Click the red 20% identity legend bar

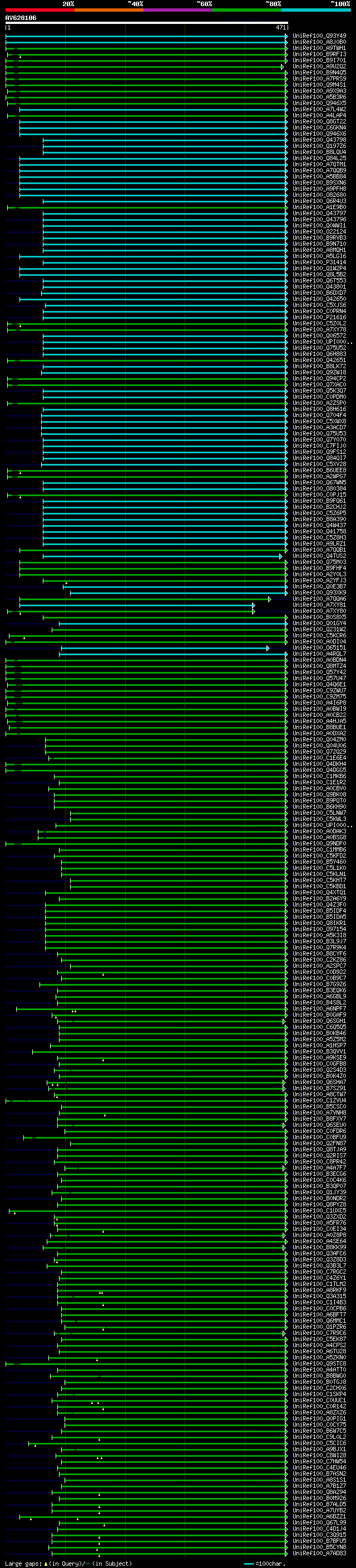pyautogui.click(x=39, y=10)
